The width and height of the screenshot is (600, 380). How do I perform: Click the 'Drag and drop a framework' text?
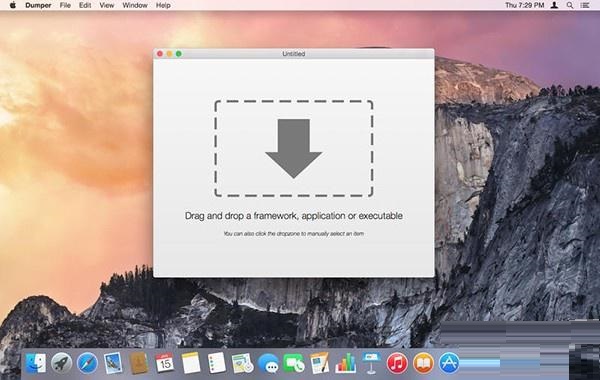(293, 216)
